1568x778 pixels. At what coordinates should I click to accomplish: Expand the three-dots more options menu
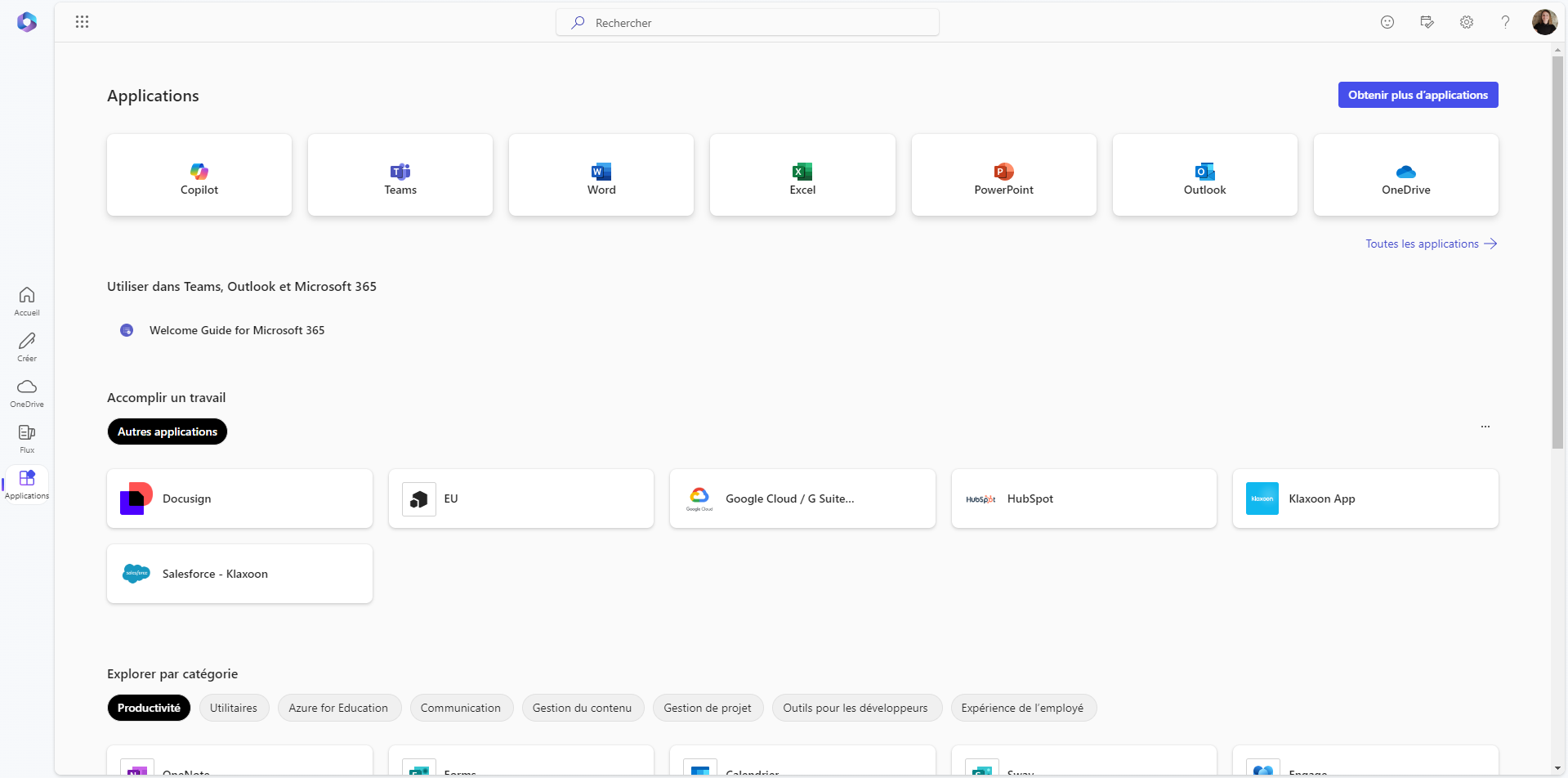tap(1485, 427)
